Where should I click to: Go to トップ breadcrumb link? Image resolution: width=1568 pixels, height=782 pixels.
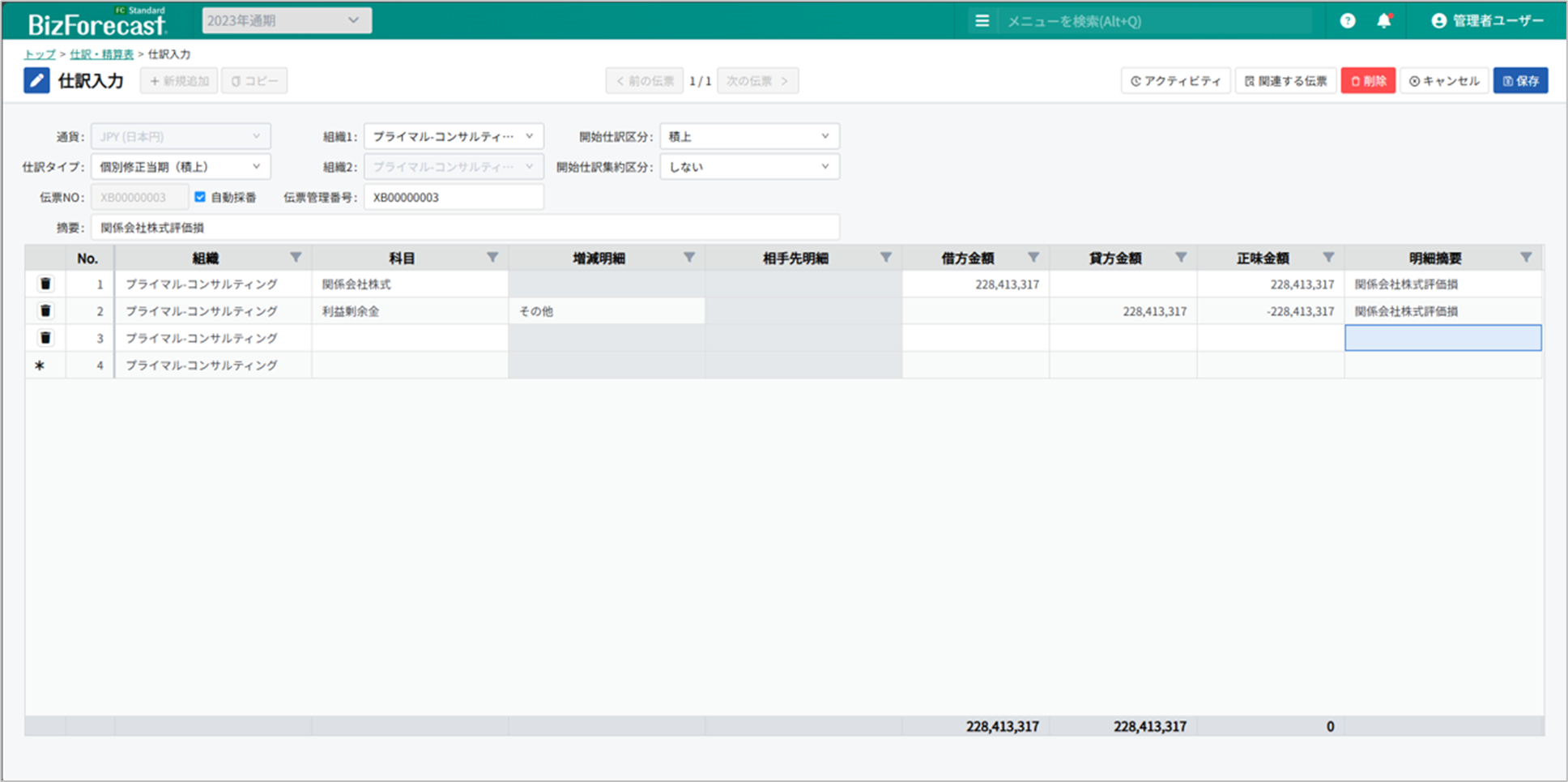pos(40,54)
